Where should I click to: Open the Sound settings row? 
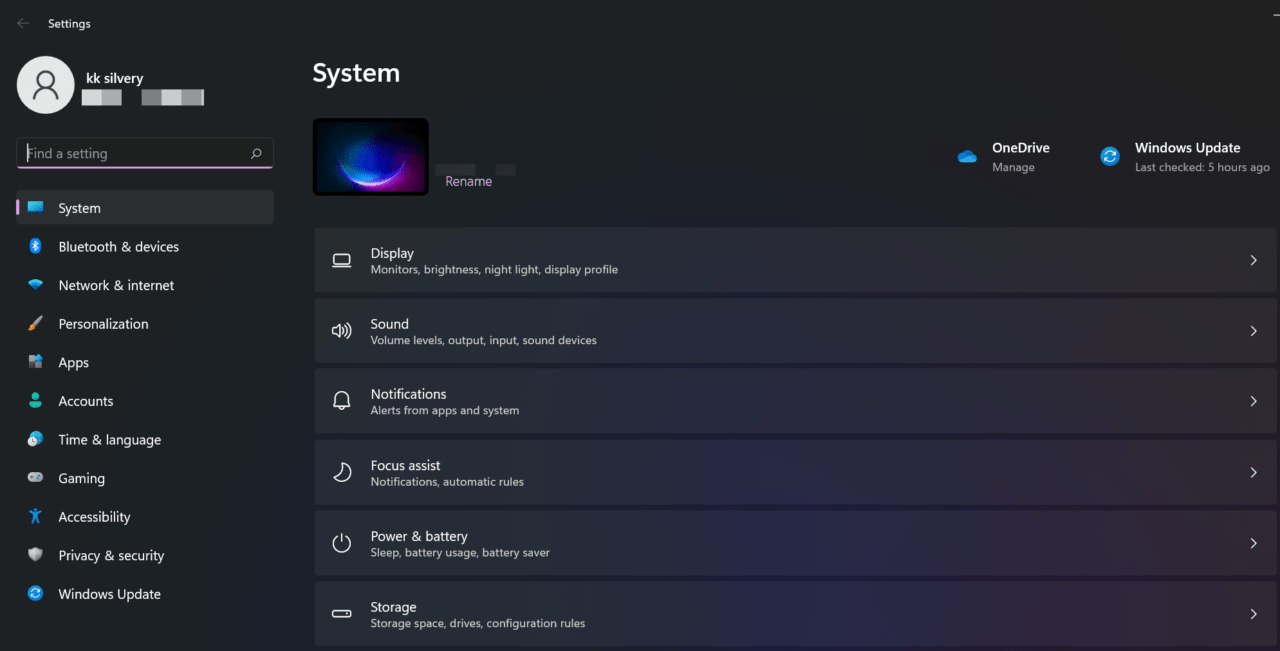click(x=796, y=331)
